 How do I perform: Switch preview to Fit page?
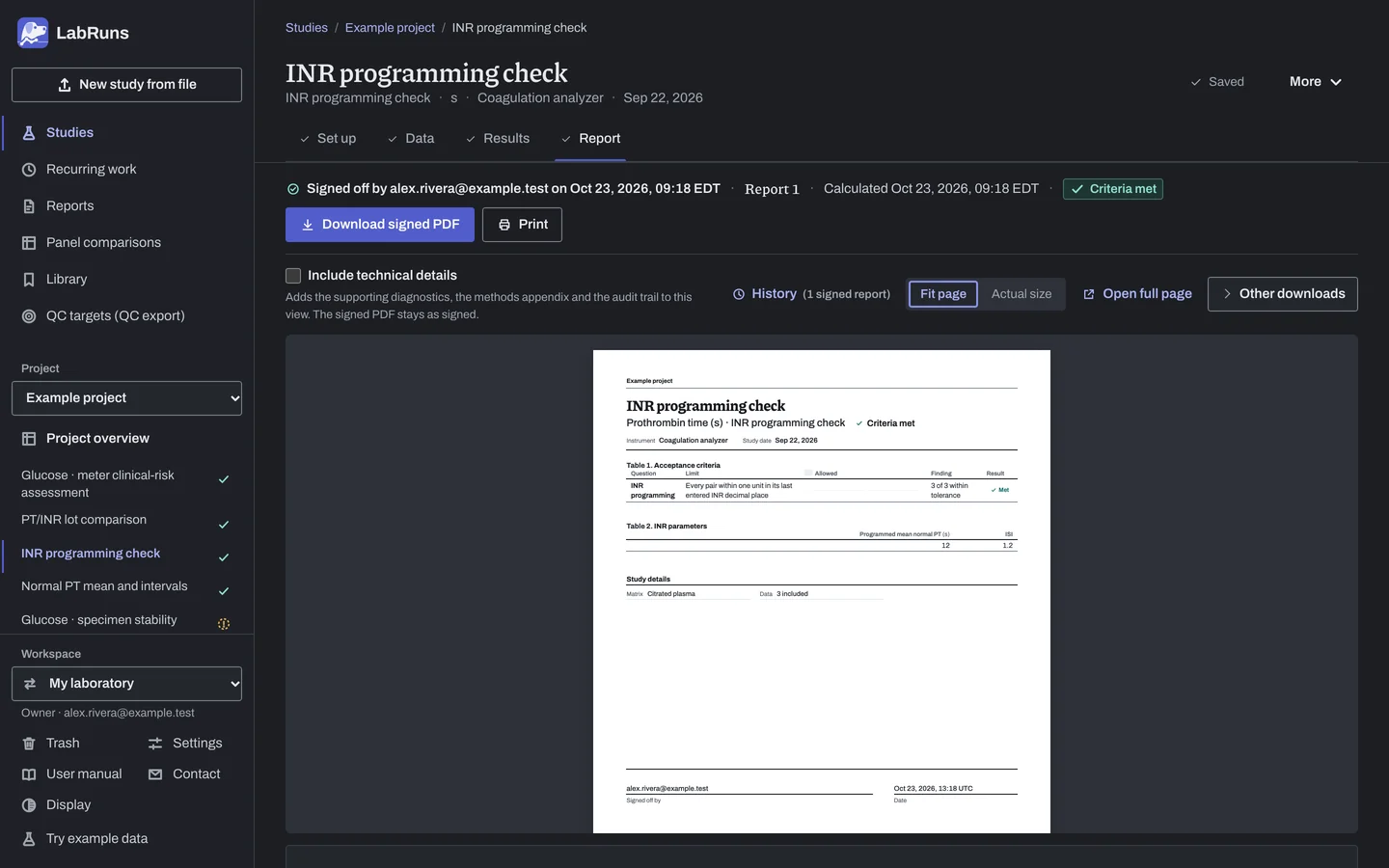click(943, 294)
